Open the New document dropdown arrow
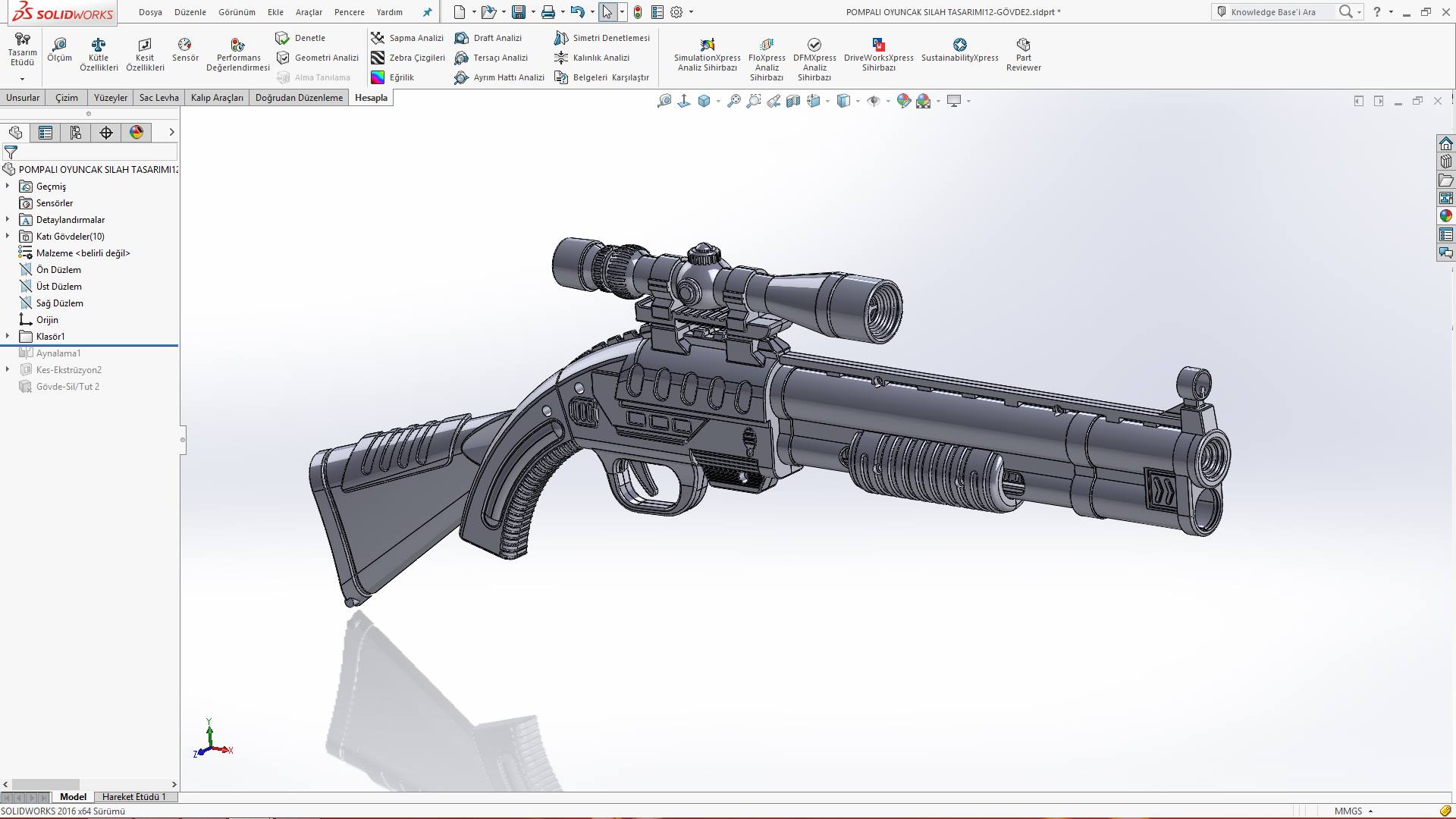 [x=474, y=12]
